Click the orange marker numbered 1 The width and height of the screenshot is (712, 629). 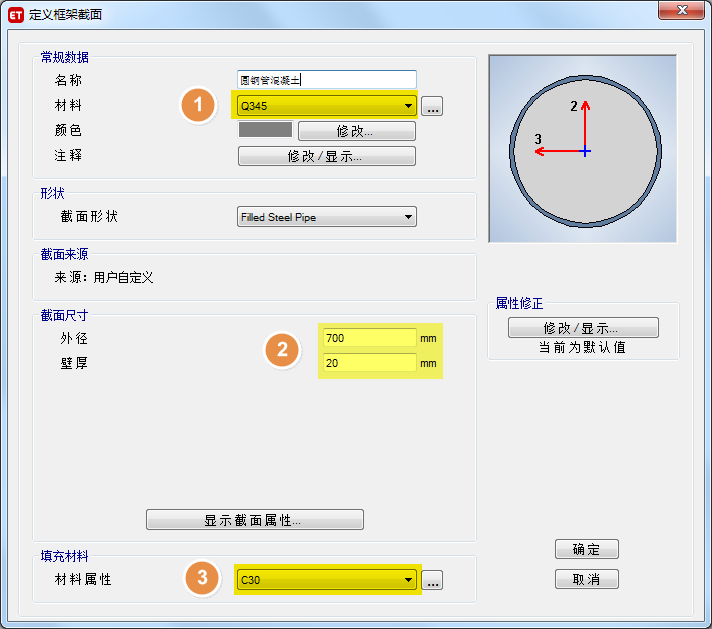(198, 106)
